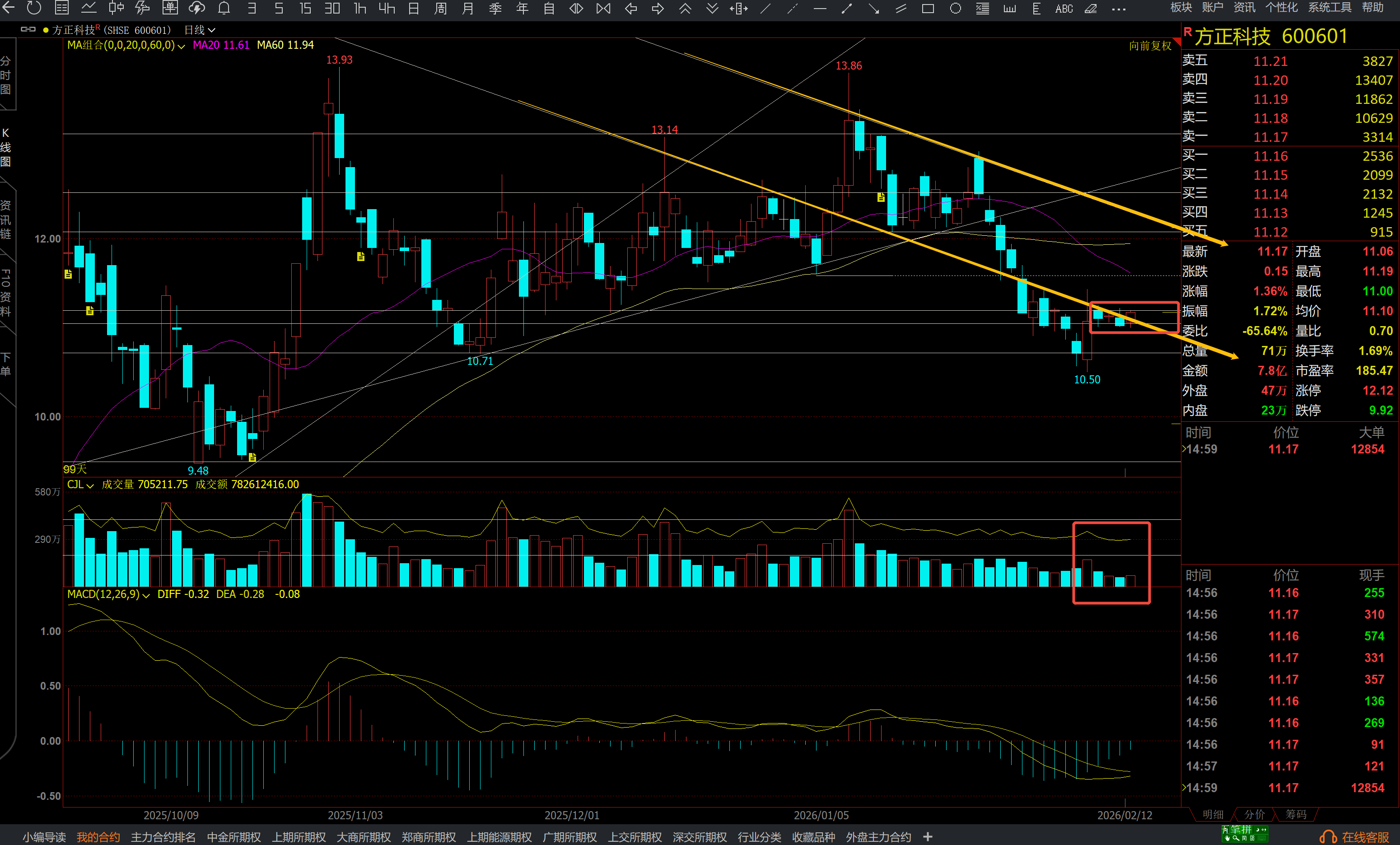This screenshot has height=845, width=1400.
Task: Switch to weekly (周) period
Action: pyautogui.click(x=440, y=9)
